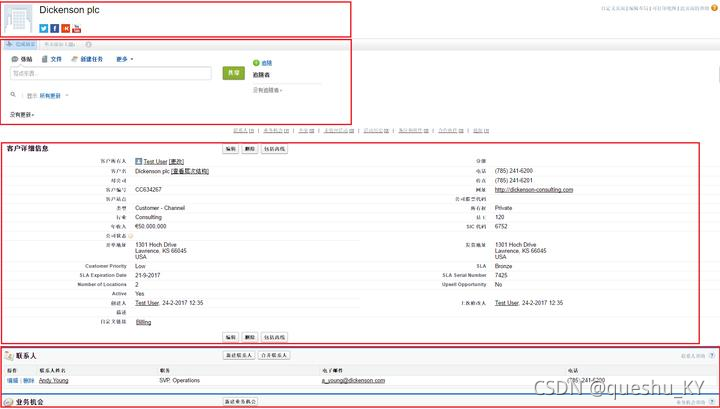
Task: Click the Contacts section help icon
Action: click(x=712, y=356)
